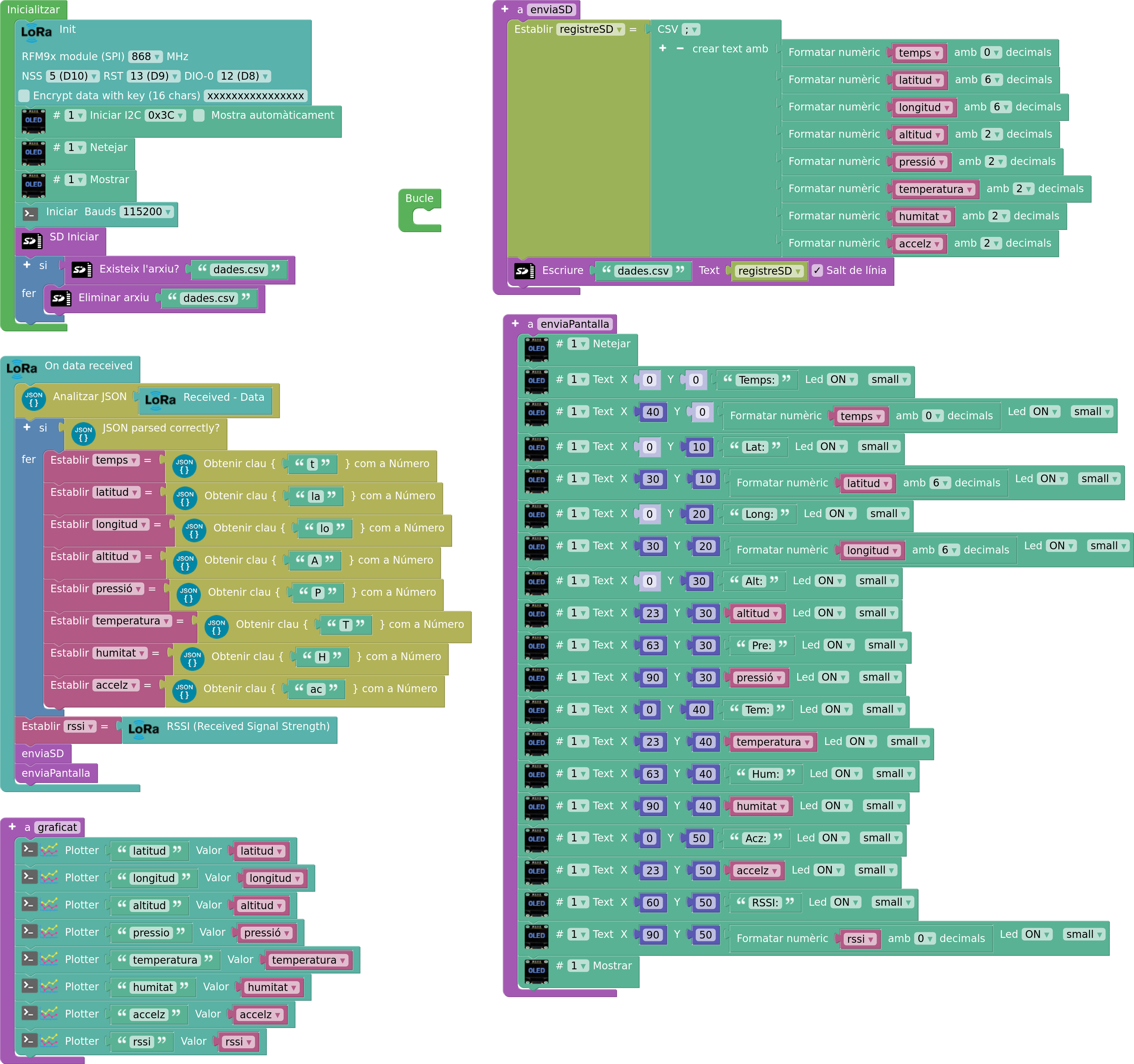This screenshot has width=1134, height=1064.
Task: Open the CSV separator dropdown
Action: pos(691,29)
